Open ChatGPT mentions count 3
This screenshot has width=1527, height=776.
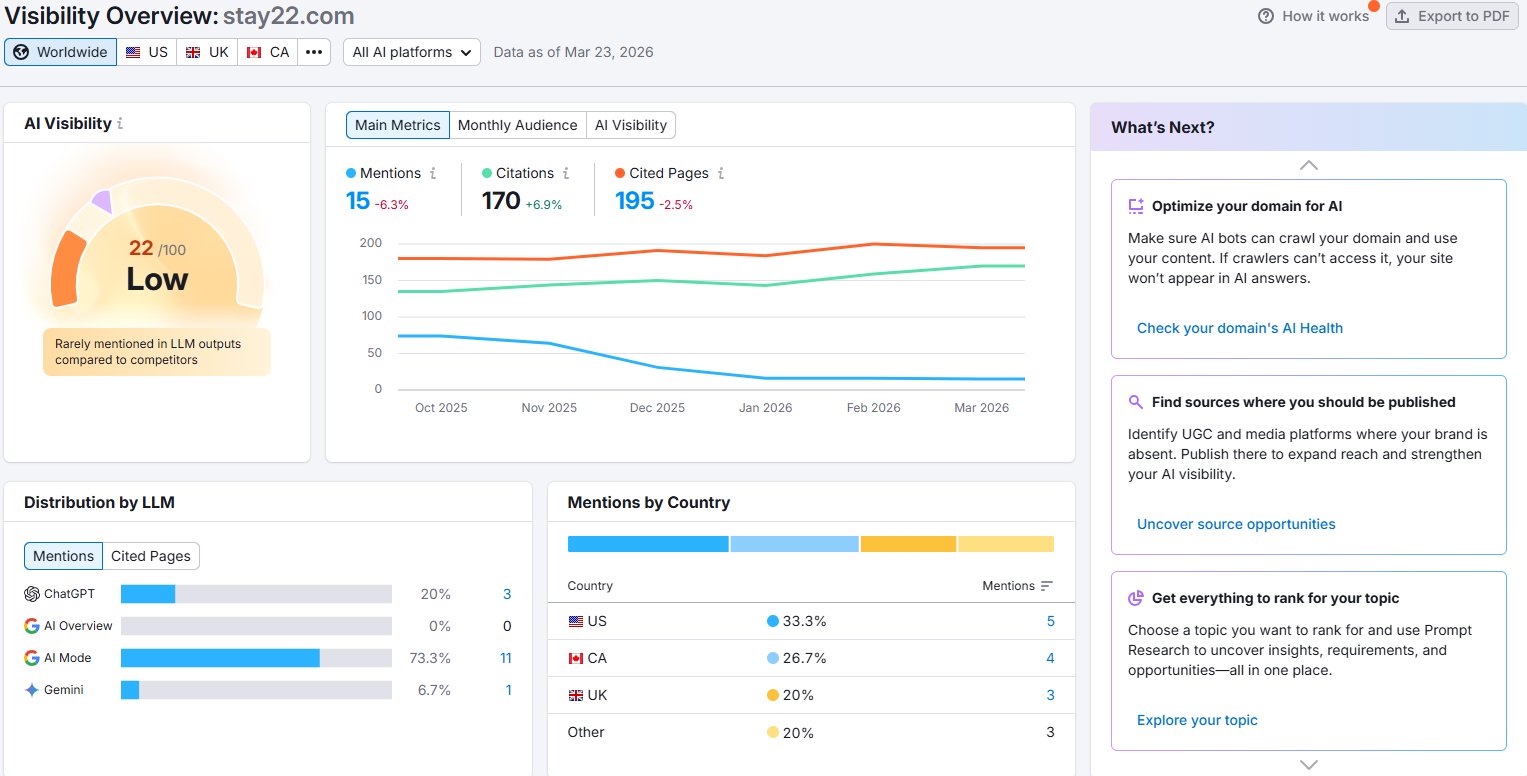[507, 594]
